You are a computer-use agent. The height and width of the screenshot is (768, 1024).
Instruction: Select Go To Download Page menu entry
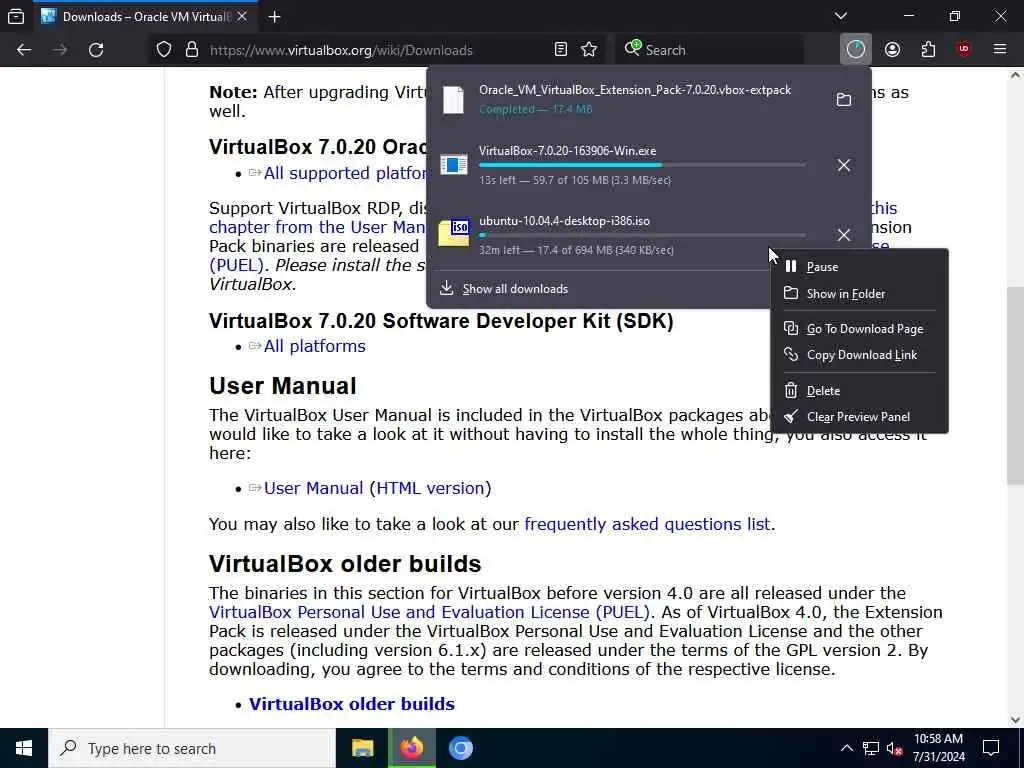859,329
